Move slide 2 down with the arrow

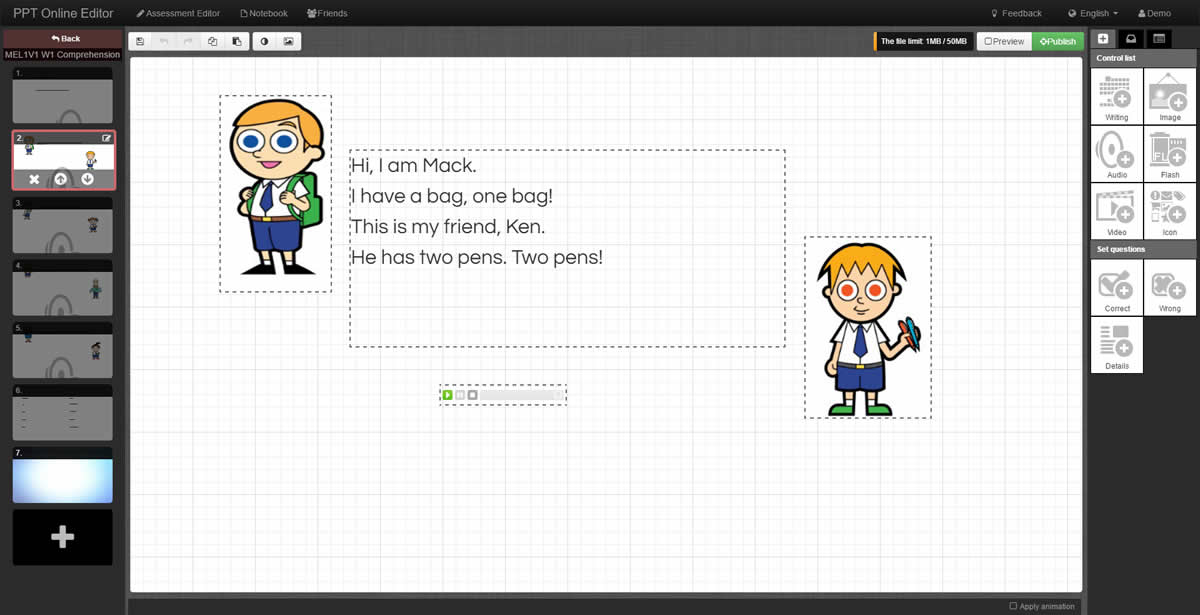click(88, 179)
